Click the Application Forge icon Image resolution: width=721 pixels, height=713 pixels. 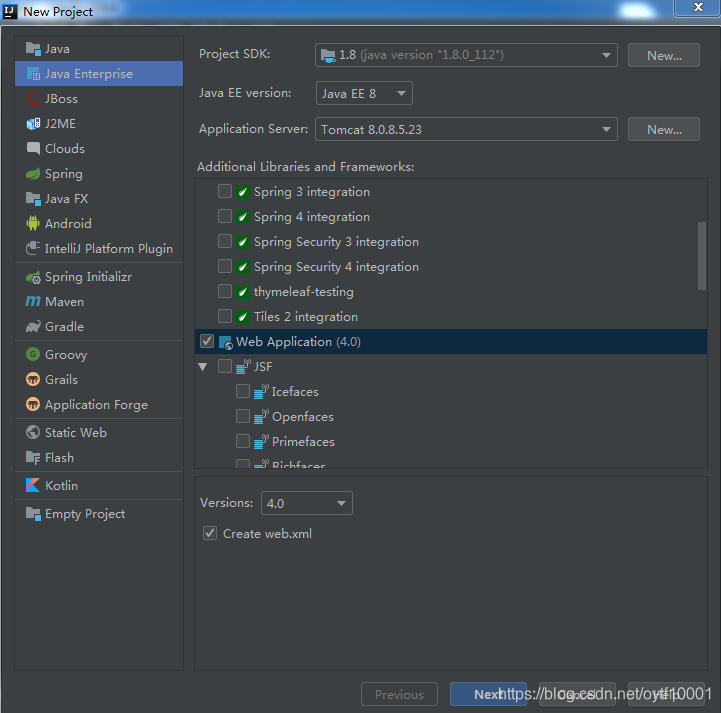(33, 405)
